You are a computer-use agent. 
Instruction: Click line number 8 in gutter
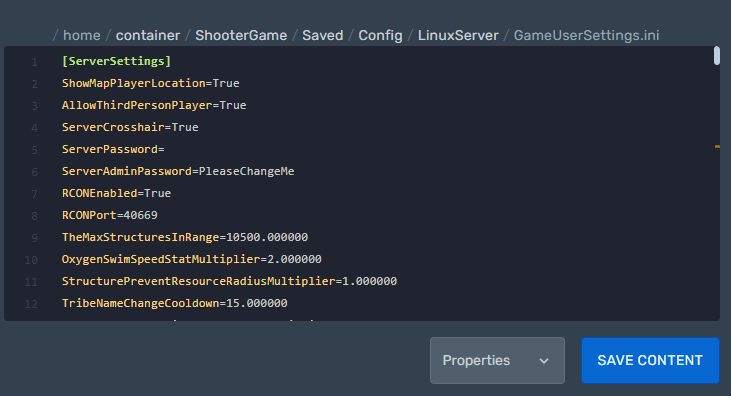coord(34,216)
